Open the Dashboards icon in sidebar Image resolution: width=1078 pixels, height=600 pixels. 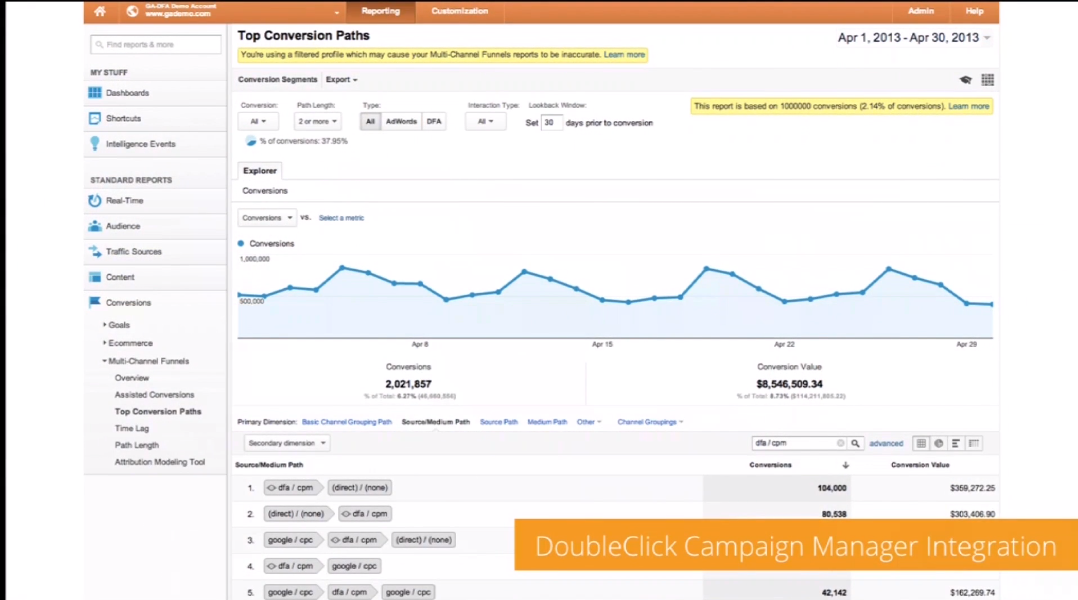pyautogui.click(x=95, y=93)
